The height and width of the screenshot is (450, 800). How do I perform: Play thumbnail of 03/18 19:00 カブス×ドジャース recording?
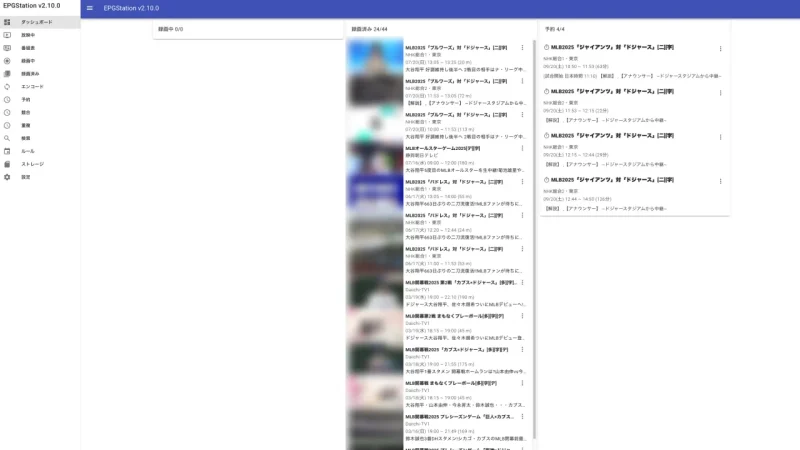(375, 359)
